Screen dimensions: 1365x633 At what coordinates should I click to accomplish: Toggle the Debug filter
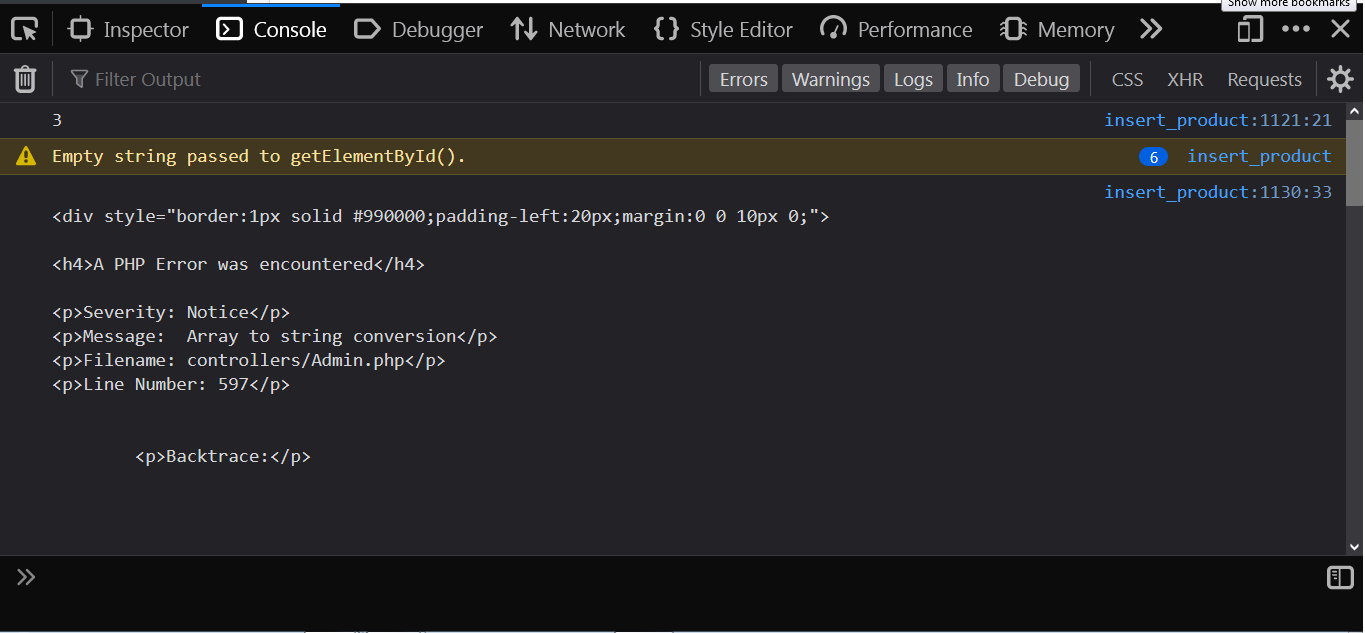1041,79
